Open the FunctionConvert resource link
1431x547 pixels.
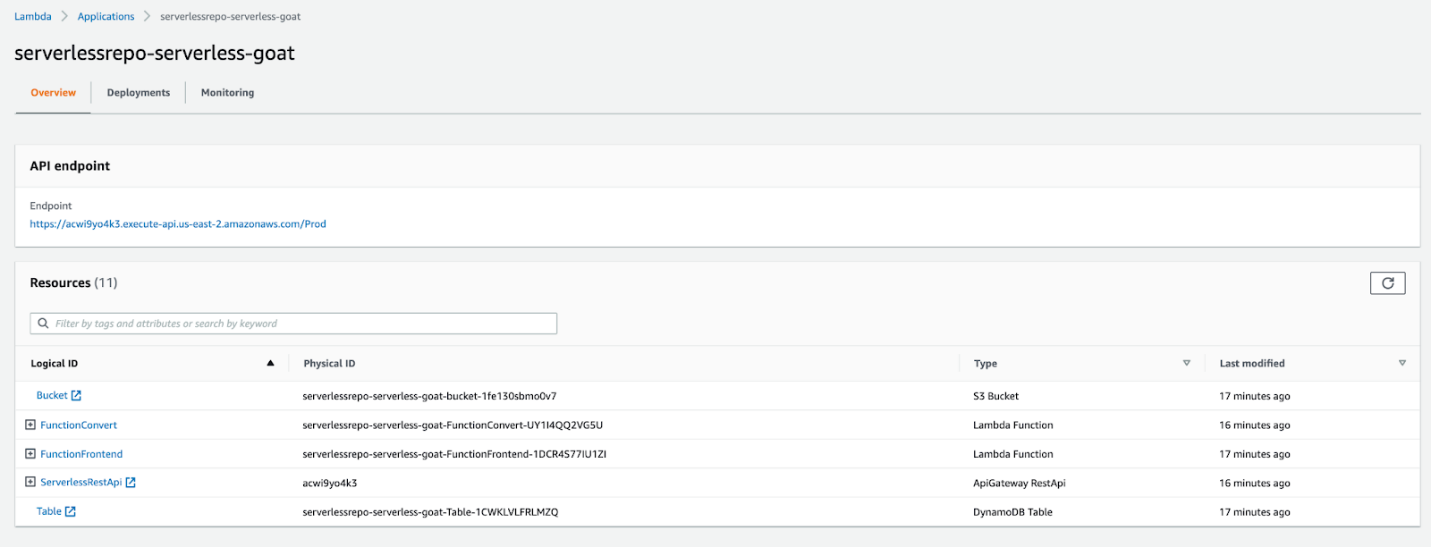point(78,425)
